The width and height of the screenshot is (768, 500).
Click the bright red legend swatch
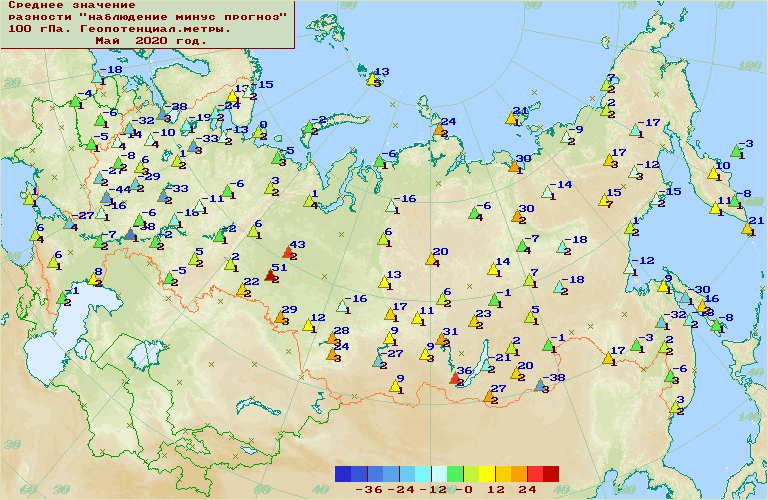[x=535, y=474]
